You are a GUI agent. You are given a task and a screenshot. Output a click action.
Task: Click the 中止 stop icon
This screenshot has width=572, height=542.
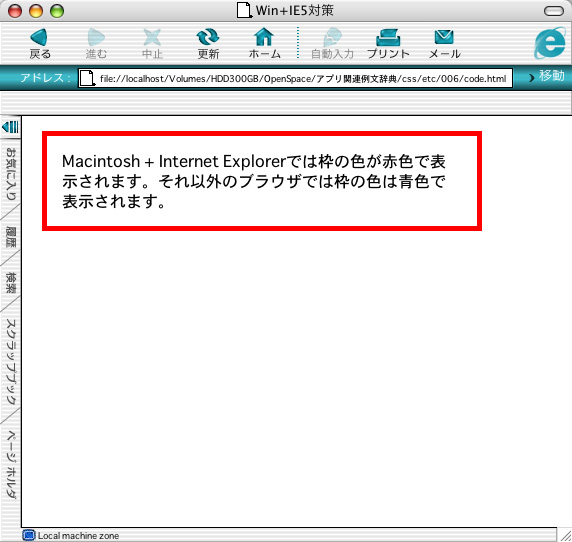tap(152, 37)
